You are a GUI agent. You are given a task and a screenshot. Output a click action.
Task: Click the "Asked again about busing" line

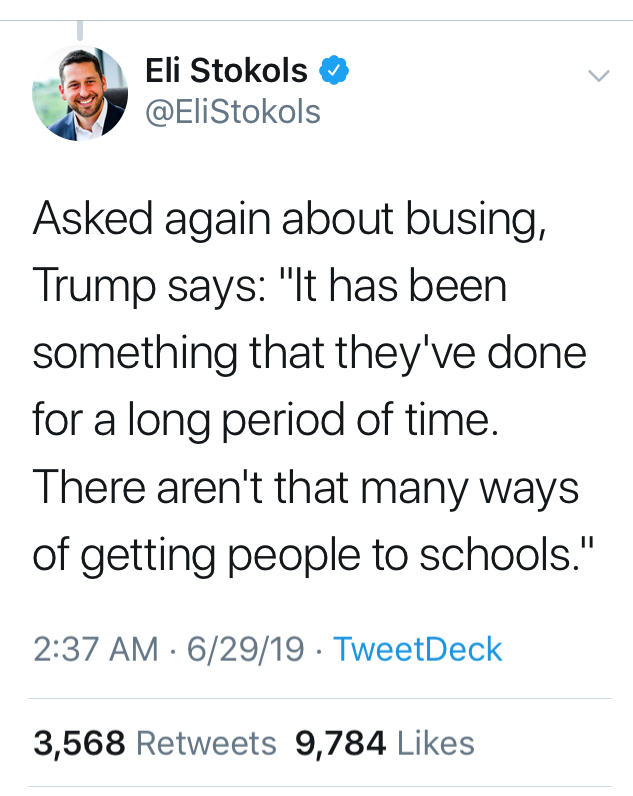click(x=289, y=220)
